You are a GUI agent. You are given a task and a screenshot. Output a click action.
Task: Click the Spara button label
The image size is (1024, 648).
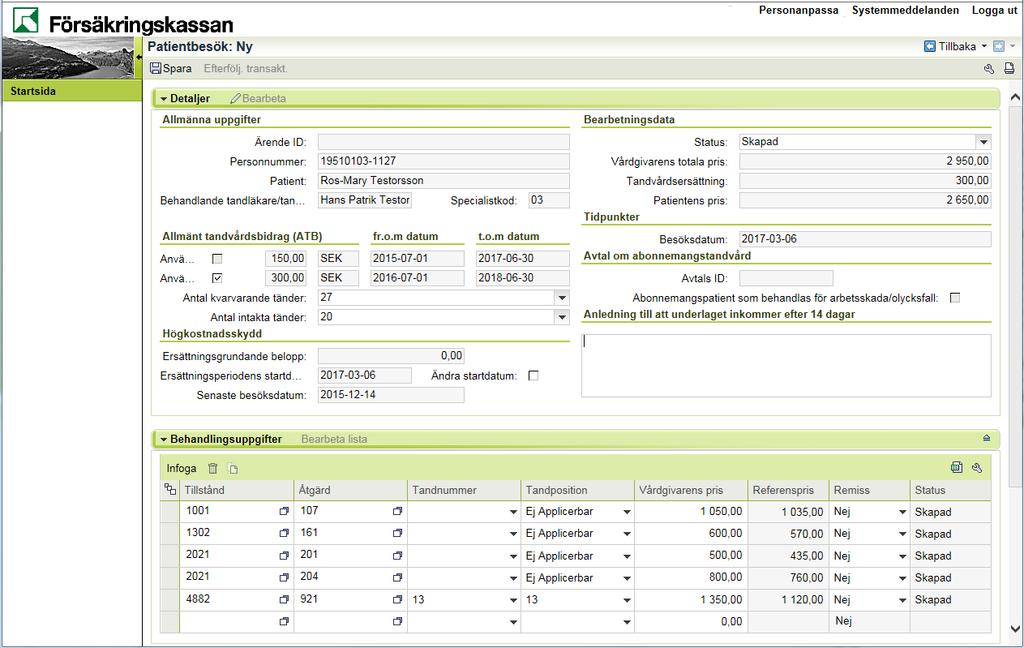[177, 68]
